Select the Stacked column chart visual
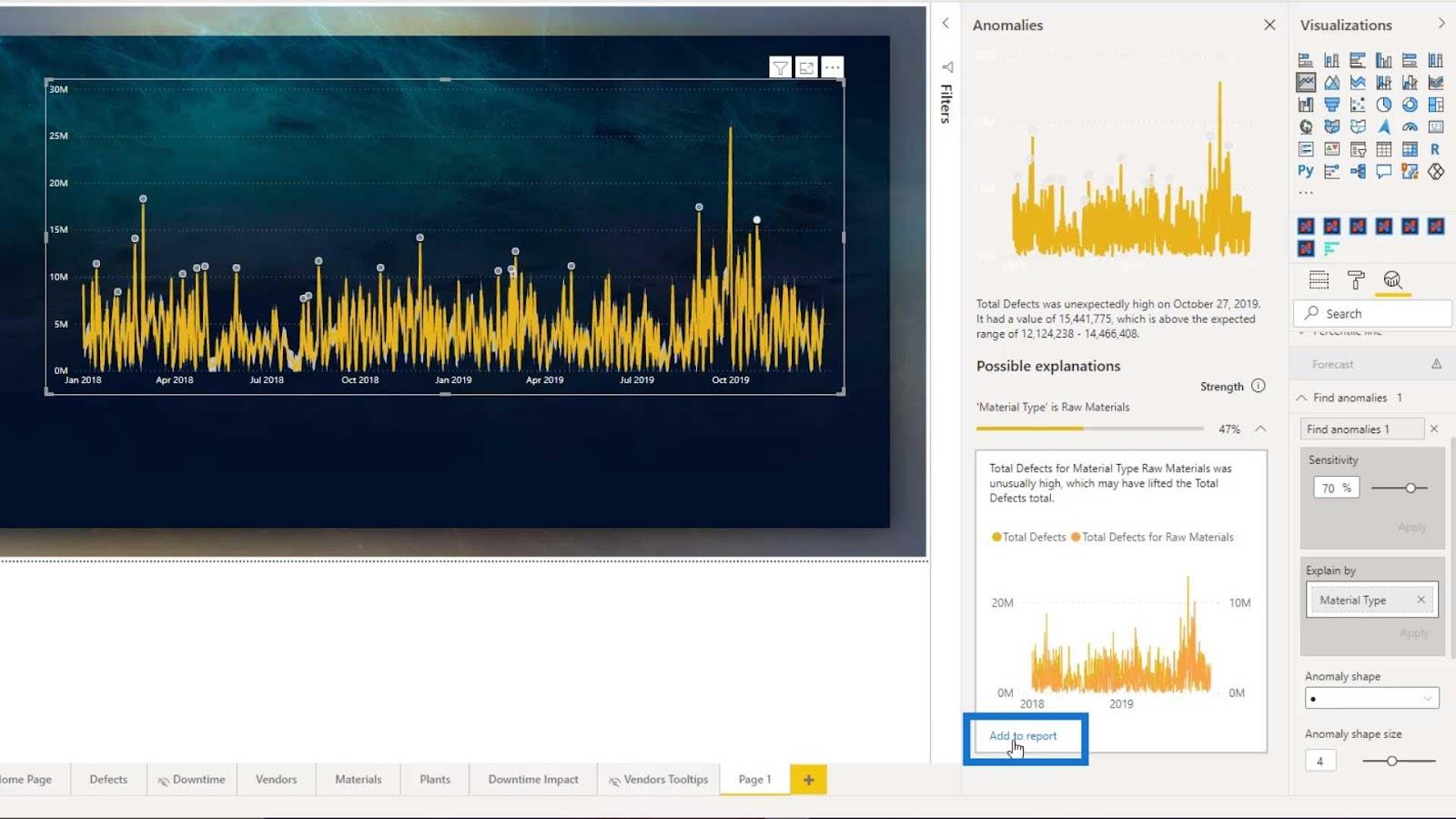The image size is (1456, 819). [x=1331, y=60]
